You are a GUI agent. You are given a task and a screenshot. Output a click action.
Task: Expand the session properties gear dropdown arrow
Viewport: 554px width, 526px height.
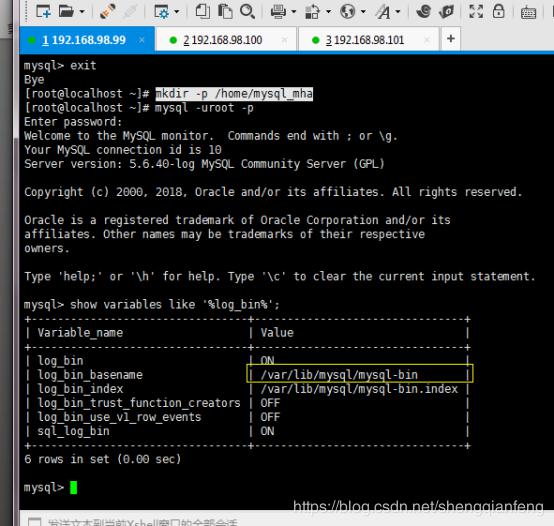177,12
